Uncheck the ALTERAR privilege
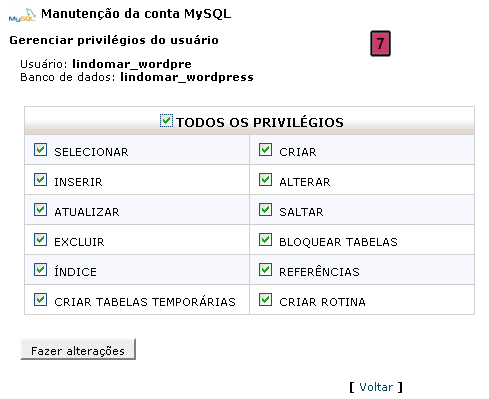The width and height of the screenshot is (489, 399). tap(265, 180)
